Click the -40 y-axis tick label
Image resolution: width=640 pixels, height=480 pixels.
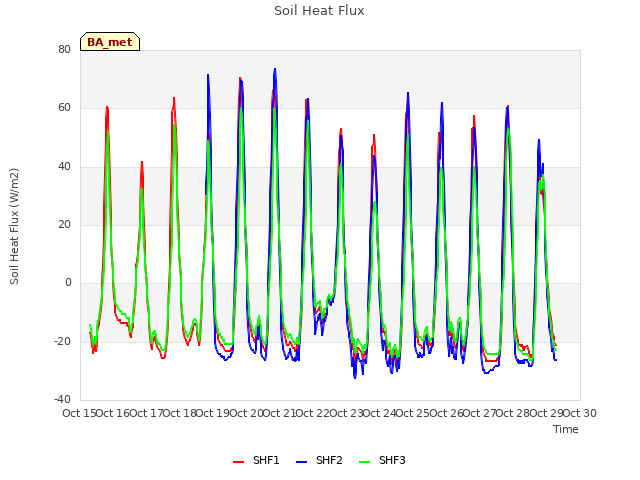click(x=62, y=399)
